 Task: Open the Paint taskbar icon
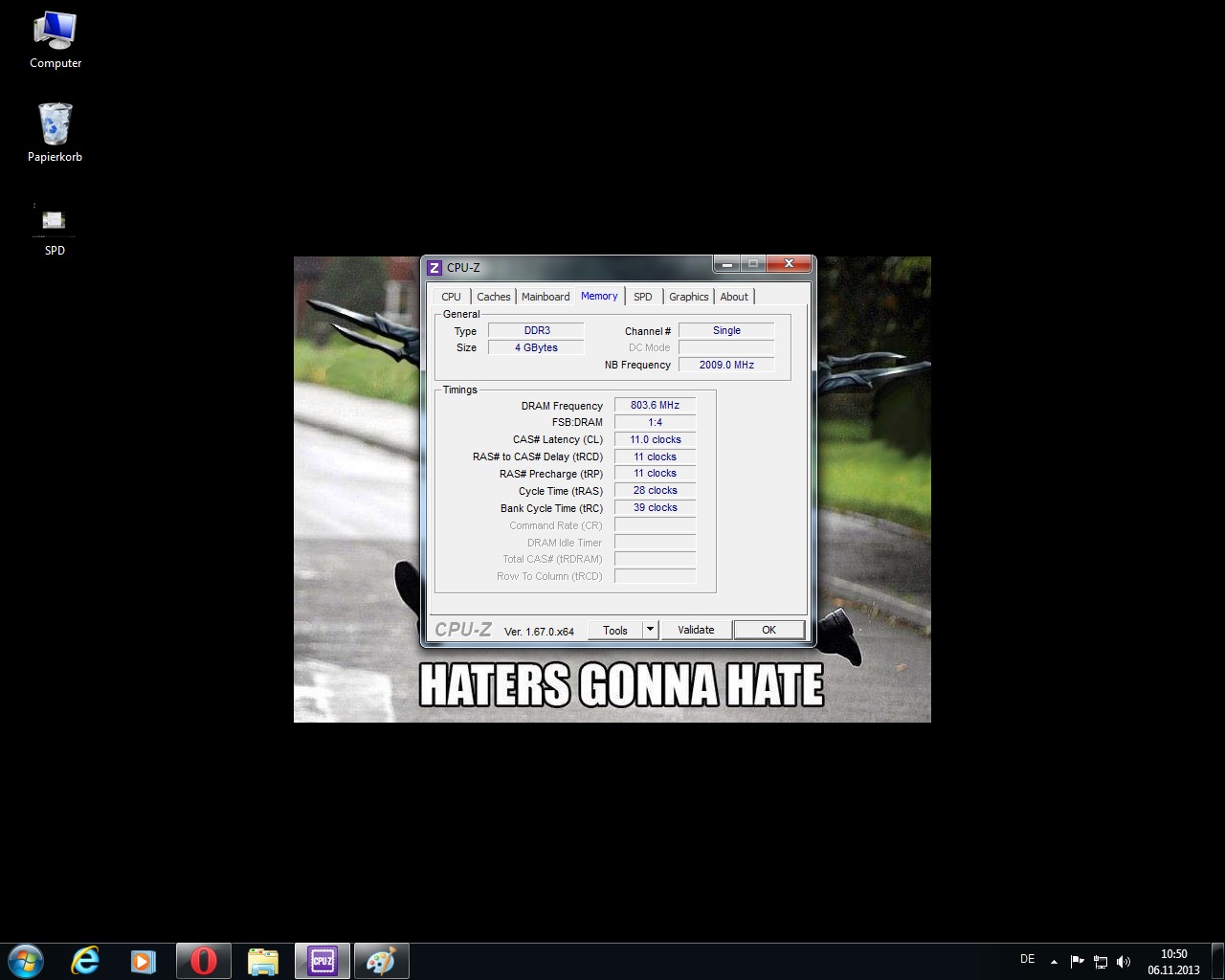(x=381, y=960)
